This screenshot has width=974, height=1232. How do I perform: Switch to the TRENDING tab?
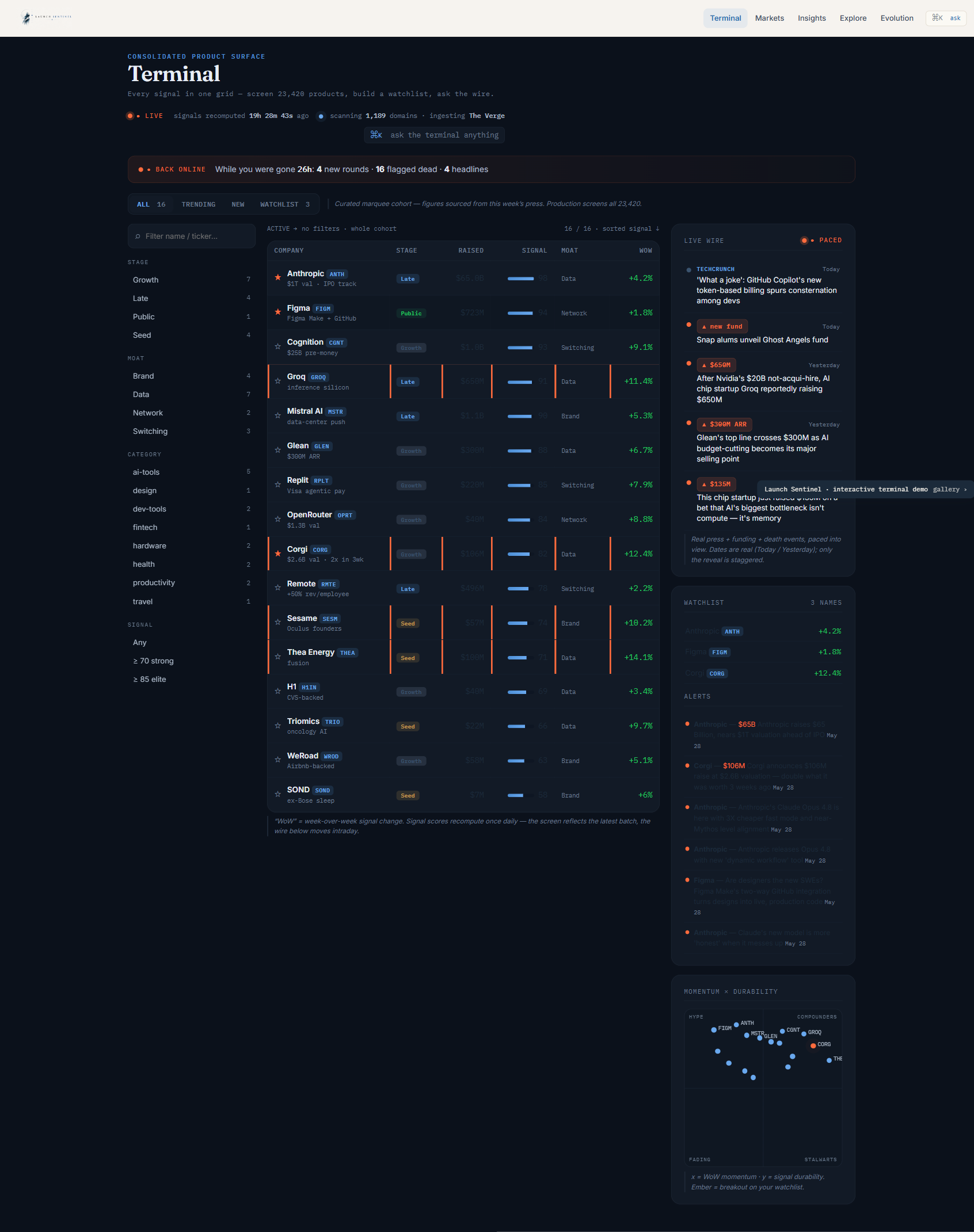point(199,204)
